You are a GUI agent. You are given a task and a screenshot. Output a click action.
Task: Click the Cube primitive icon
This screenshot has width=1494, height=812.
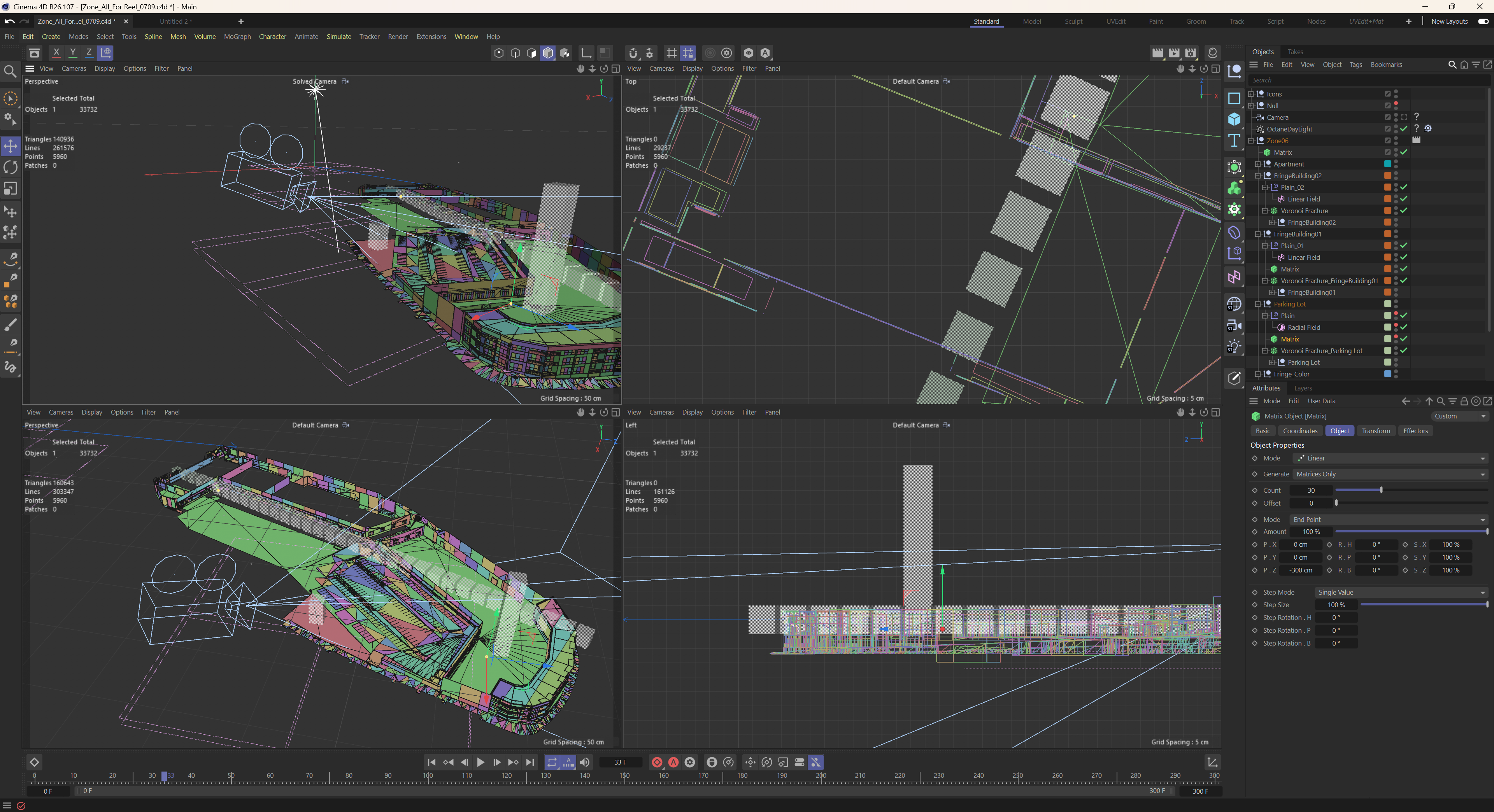coord(1234,119)
